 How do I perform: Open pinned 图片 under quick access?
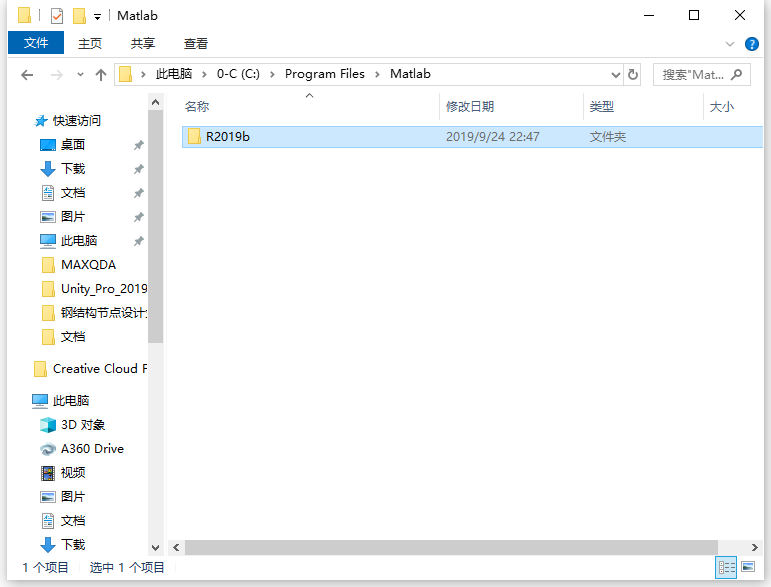[x=73, y=217]
